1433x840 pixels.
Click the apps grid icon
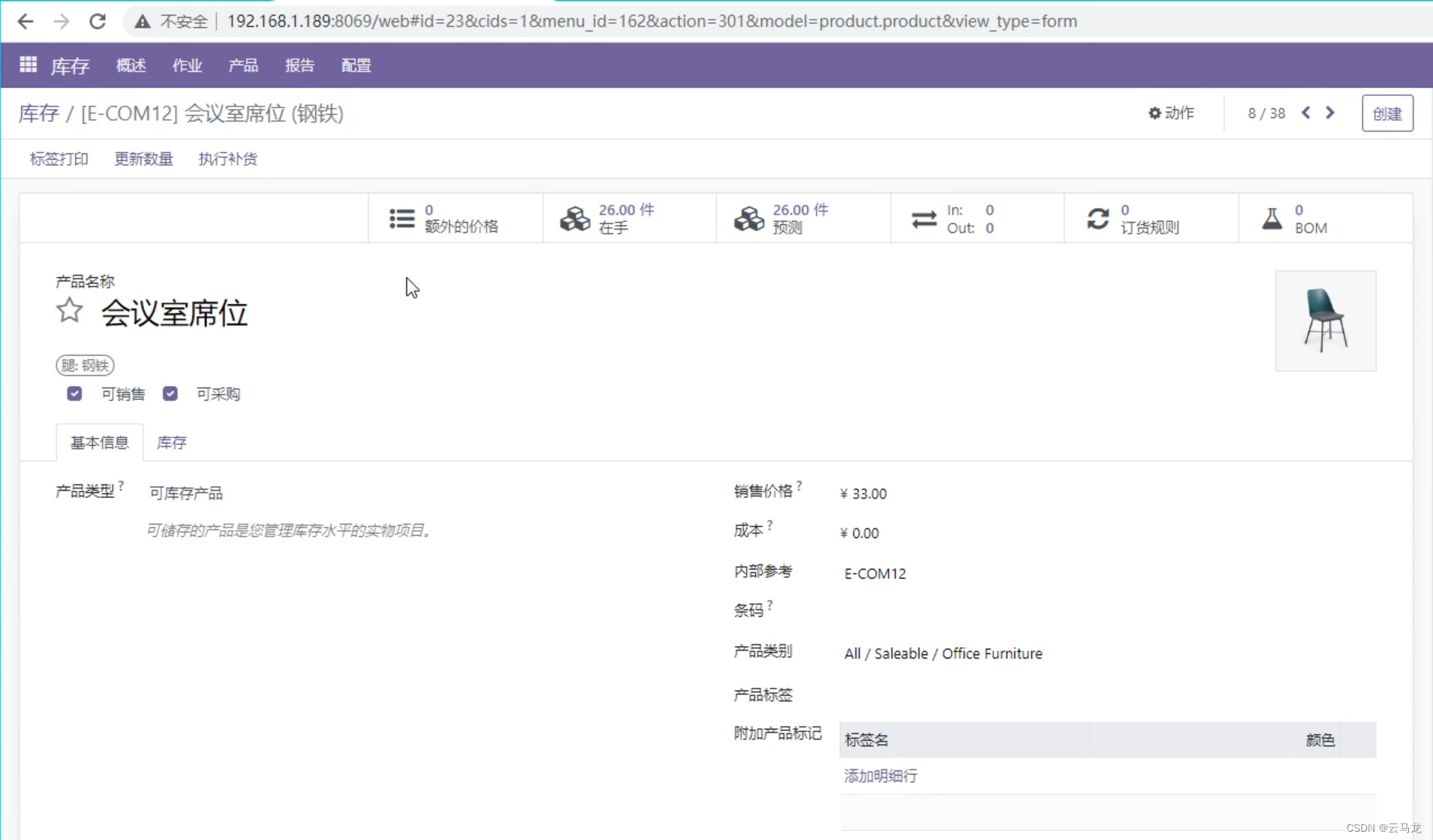click(x=27, y=65)
